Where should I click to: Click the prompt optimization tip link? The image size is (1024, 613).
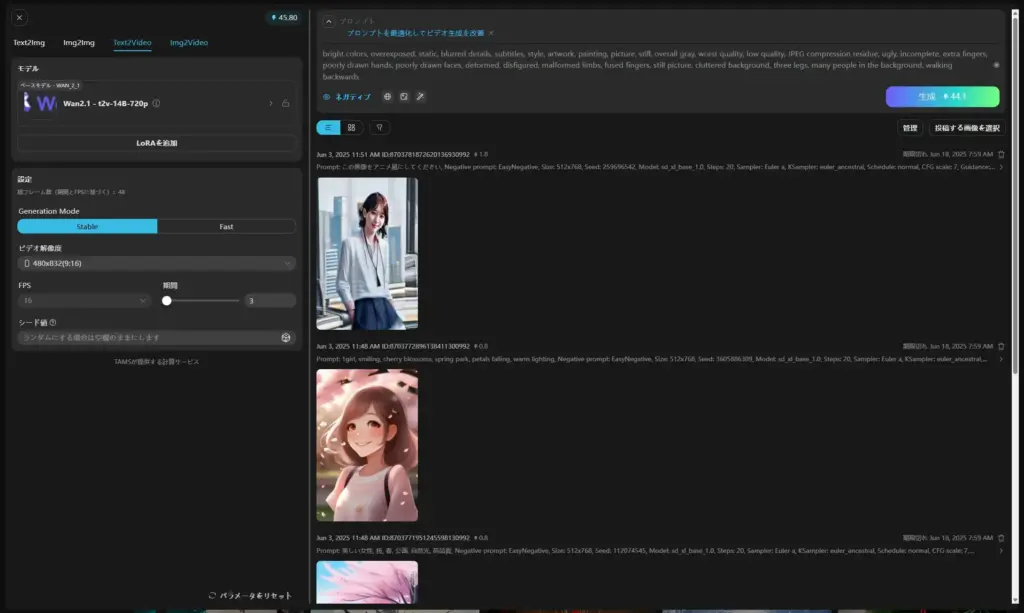[415, 33]
